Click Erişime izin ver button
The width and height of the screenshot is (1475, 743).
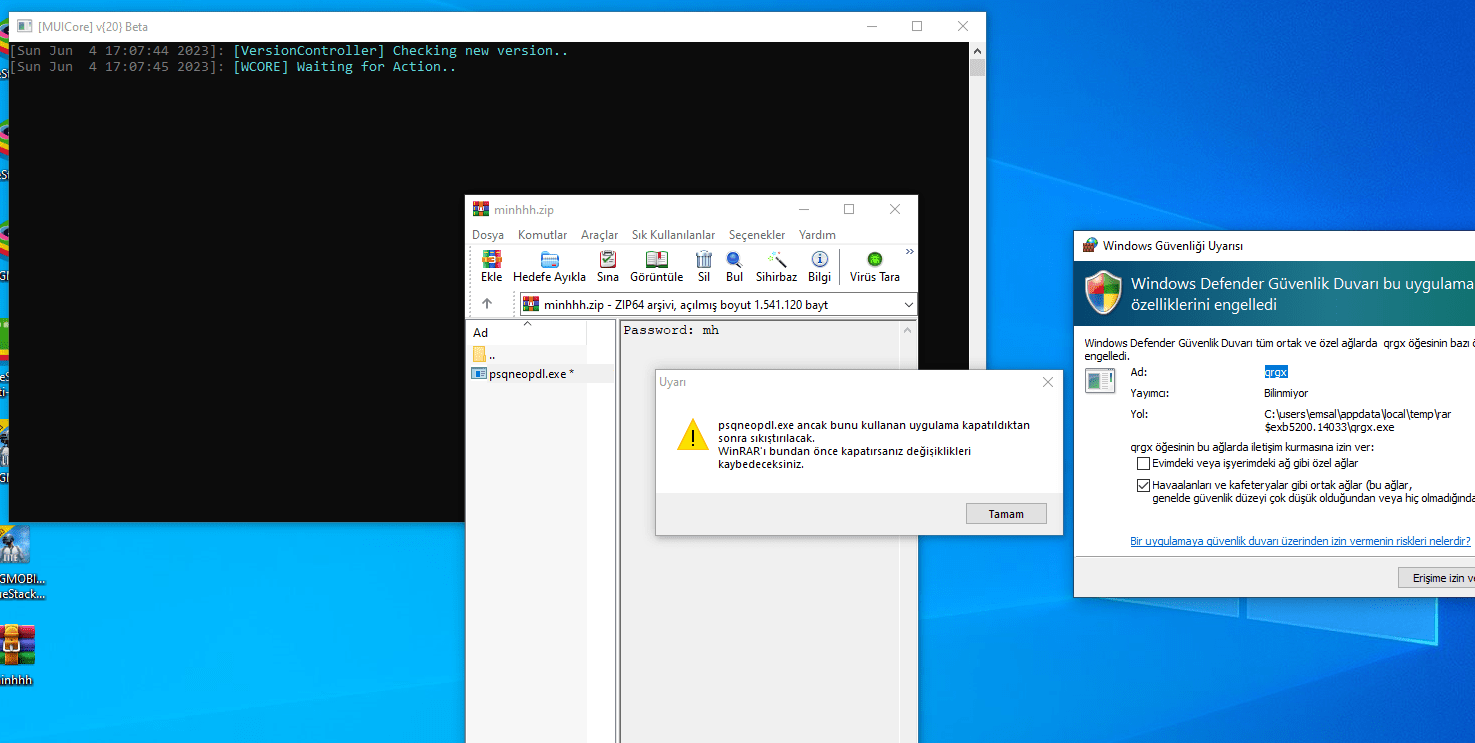coord(1437,578)
